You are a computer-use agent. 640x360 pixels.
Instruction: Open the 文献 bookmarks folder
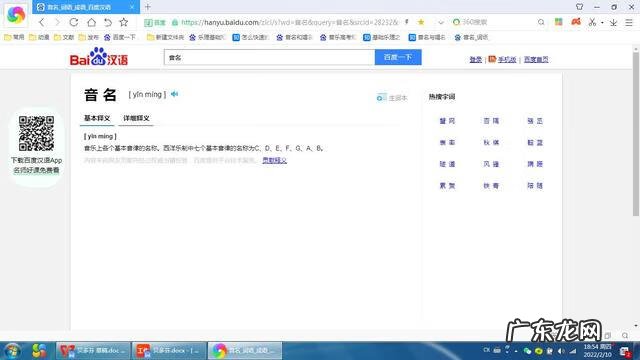point(64,37)
